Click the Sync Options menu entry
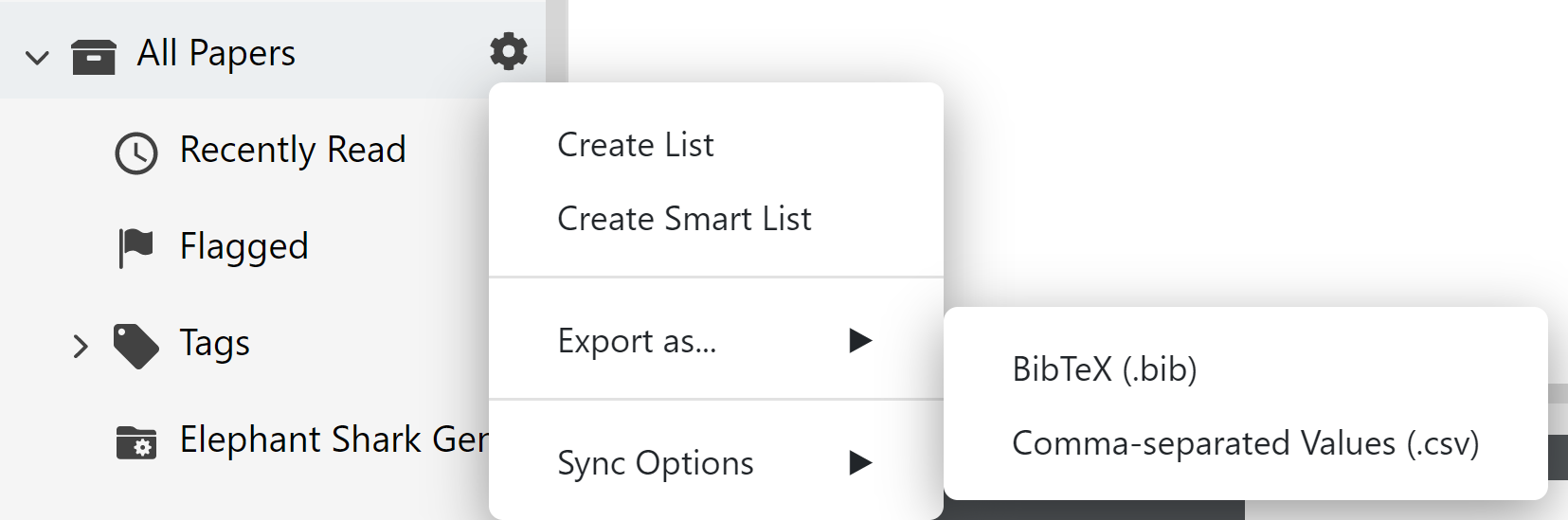Screen dimensions: 1568x520 pyautogui.click(x=656, y=463)
